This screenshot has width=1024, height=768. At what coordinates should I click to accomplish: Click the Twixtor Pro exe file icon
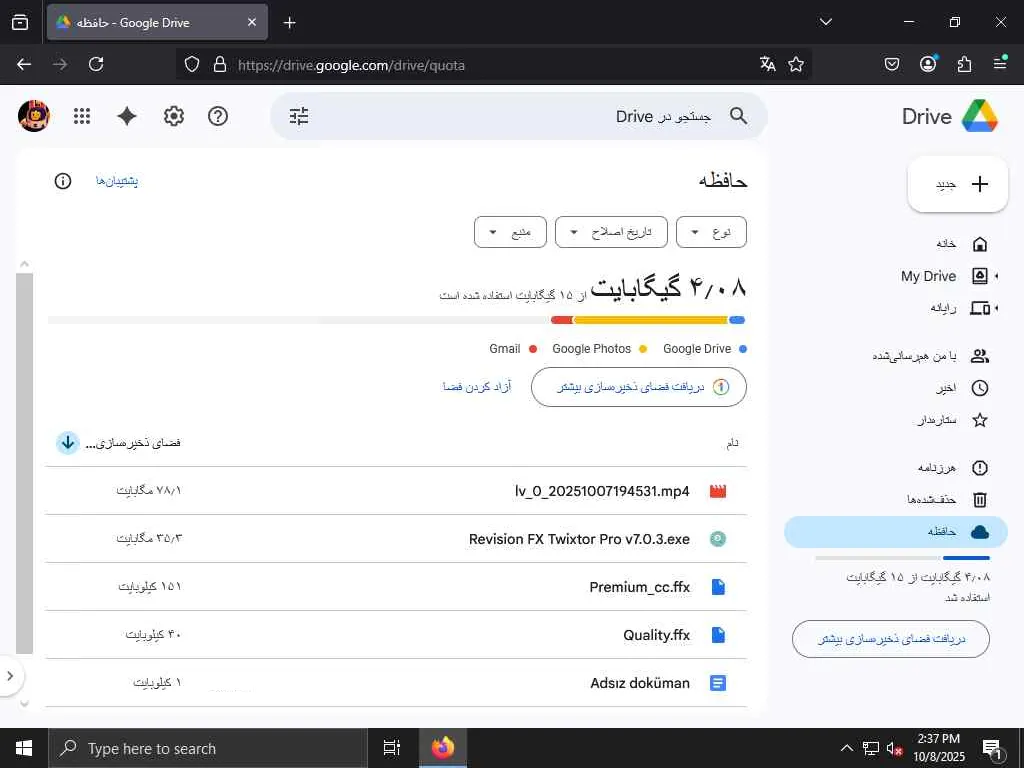coord(718,539)
